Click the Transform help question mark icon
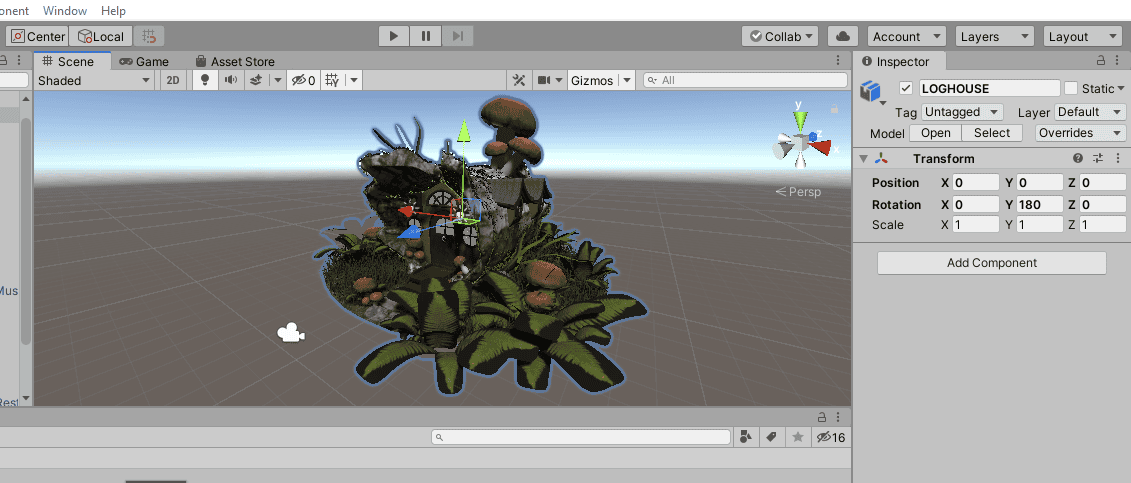 pos(1078,159)
